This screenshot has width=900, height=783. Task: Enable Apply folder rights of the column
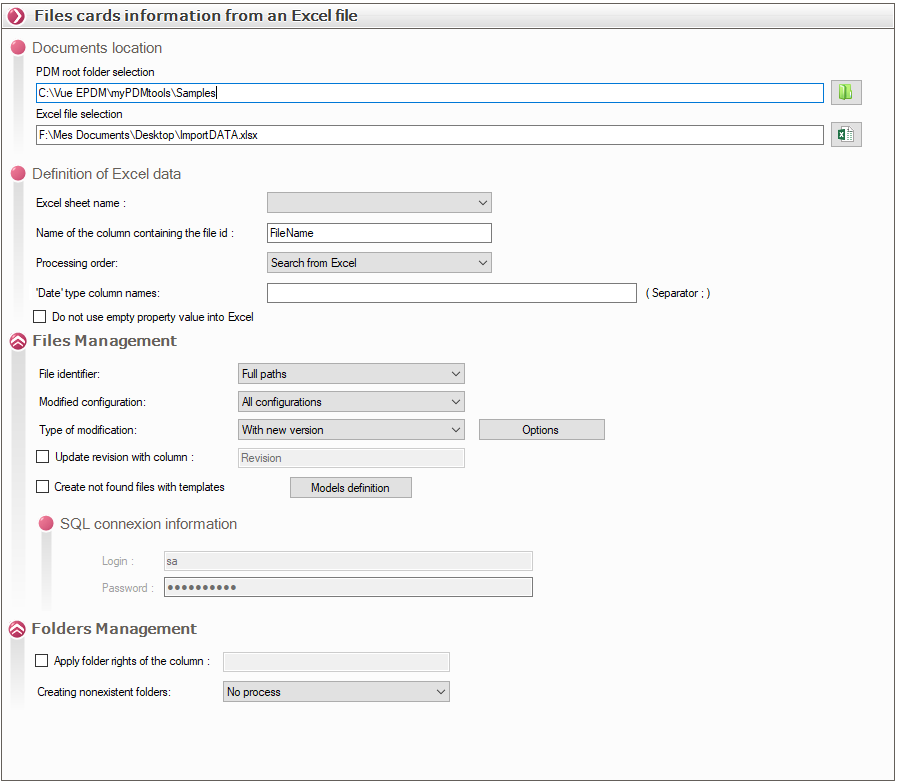pyautogui.click(x=41, y=661)
